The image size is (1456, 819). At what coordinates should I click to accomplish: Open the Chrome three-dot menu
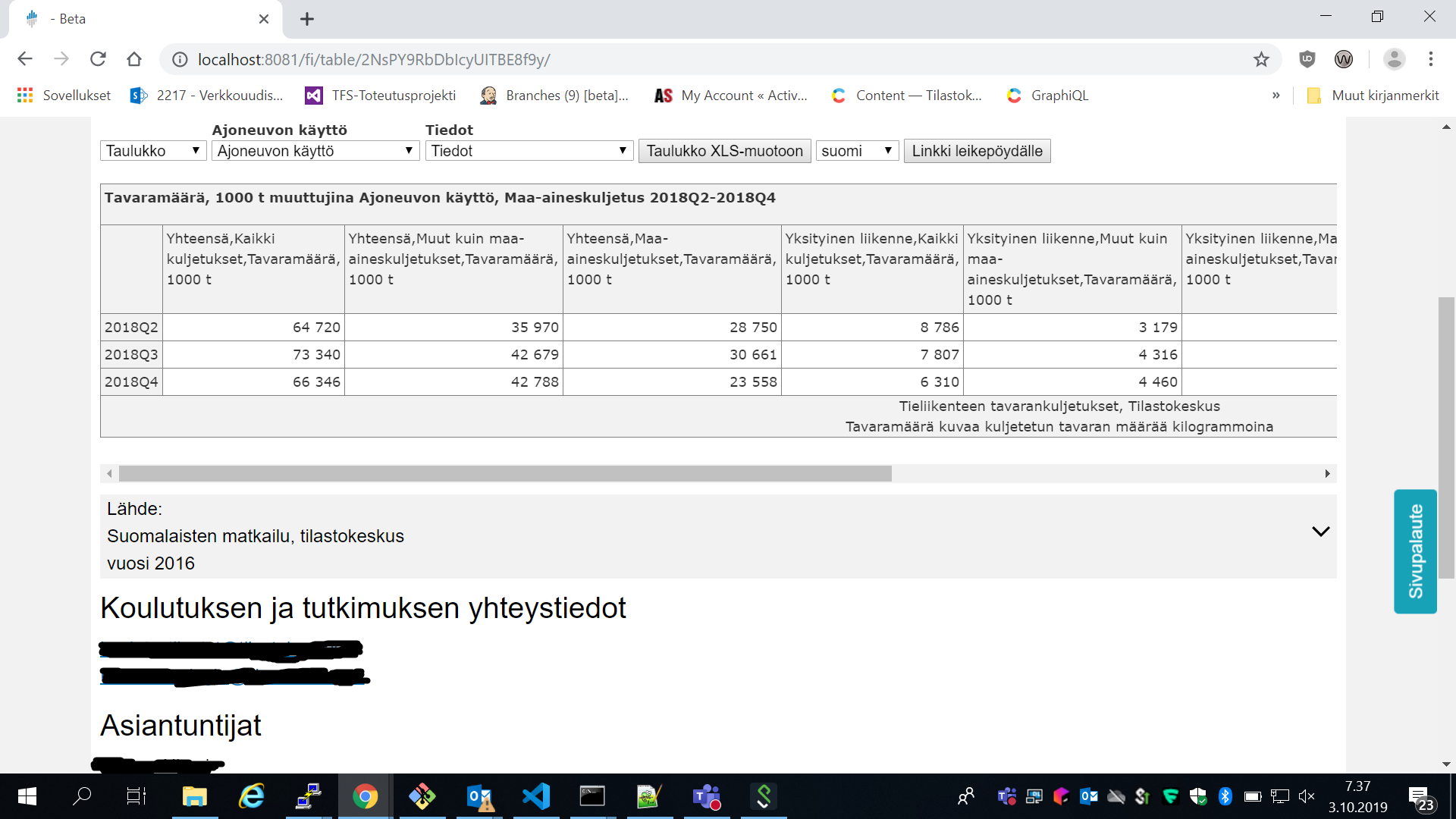pos(1430,59)
